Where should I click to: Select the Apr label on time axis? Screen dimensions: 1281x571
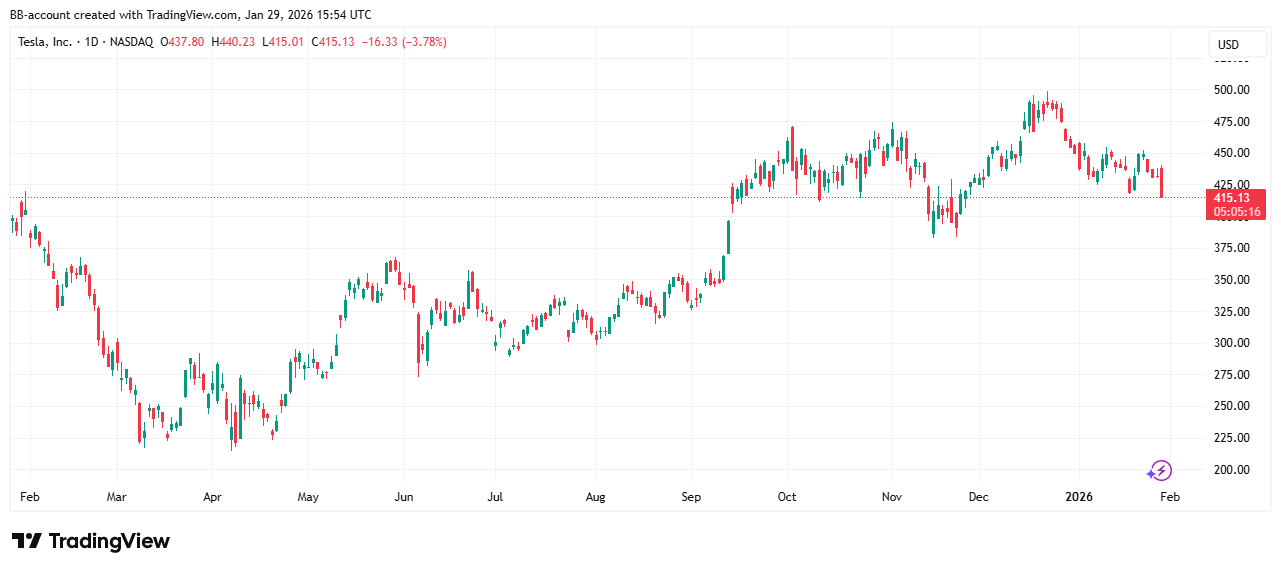coord(211,497)
